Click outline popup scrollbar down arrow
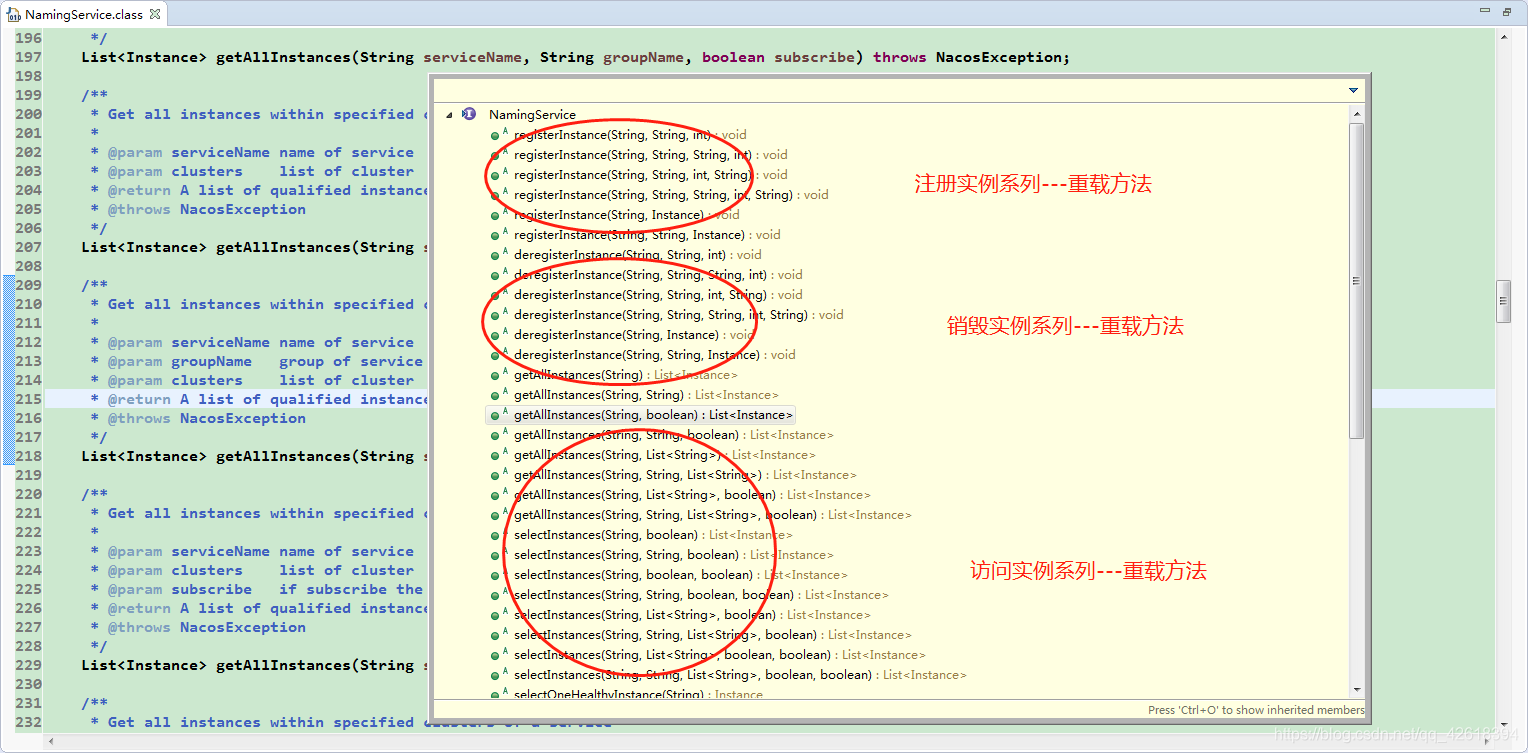This screenshot has height=753, width=1528. (x=1357, y=689)
